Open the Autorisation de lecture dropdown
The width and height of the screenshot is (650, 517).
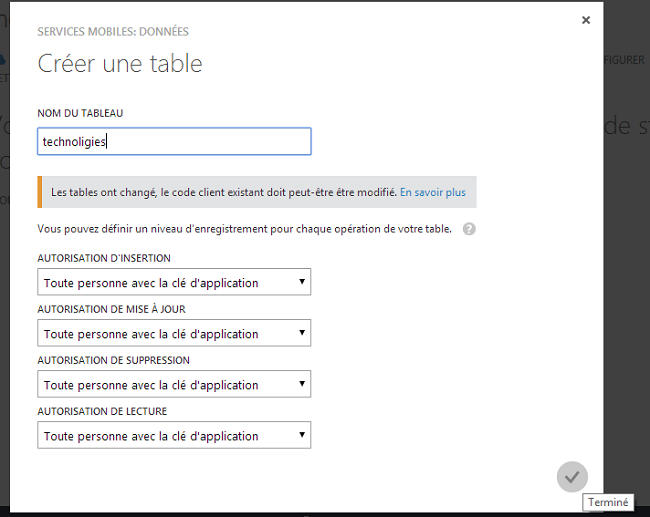[174, 436]
